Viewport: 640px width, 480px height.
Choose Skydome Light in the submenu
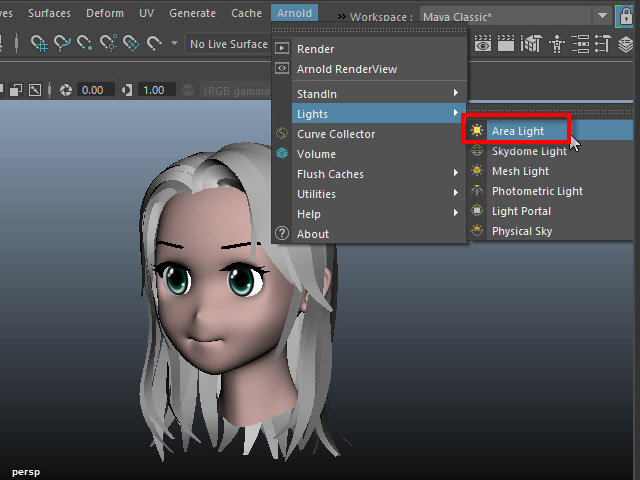pos(528,151)
